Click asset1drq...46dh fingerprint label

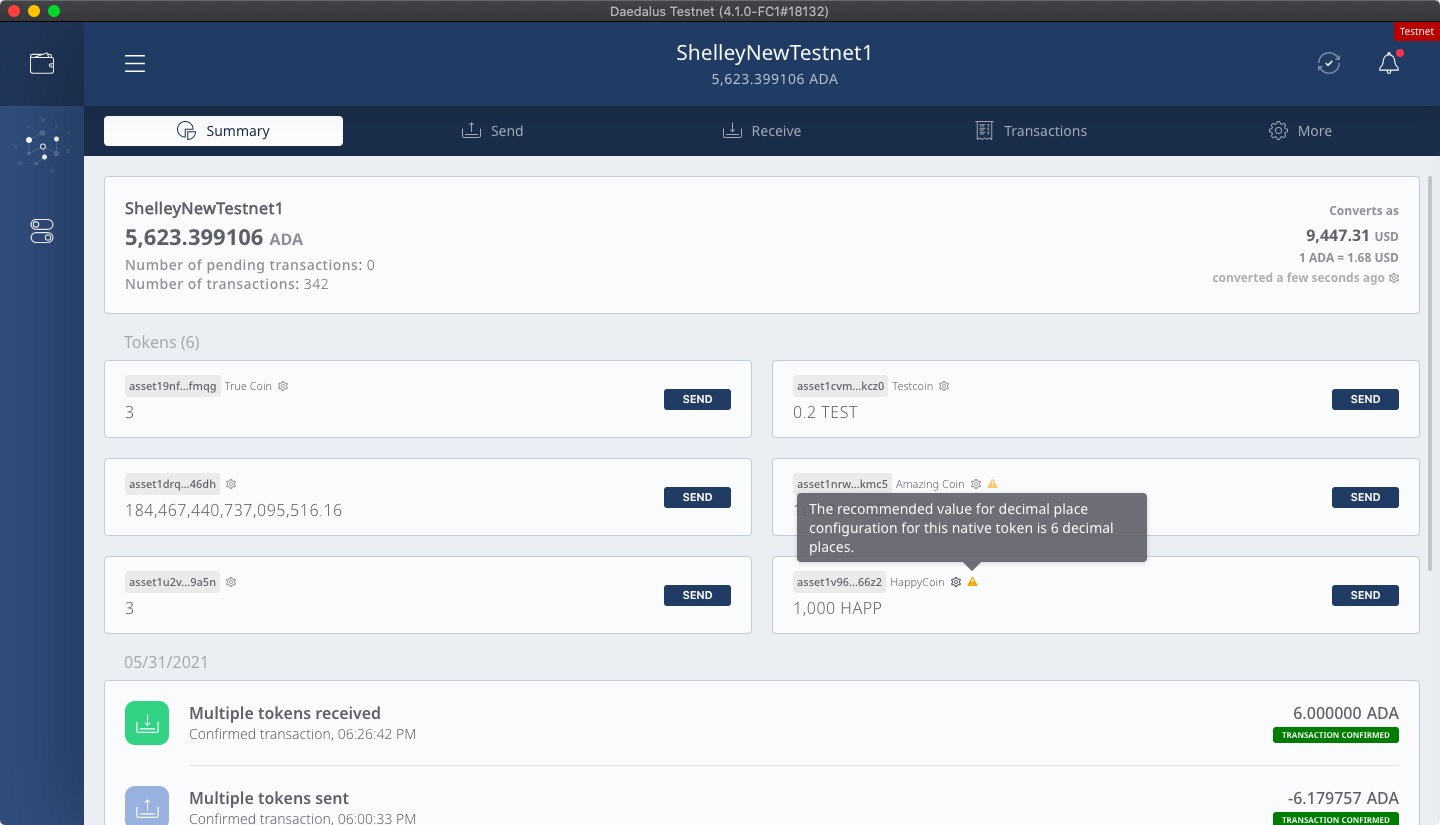[x=172, y=484]
